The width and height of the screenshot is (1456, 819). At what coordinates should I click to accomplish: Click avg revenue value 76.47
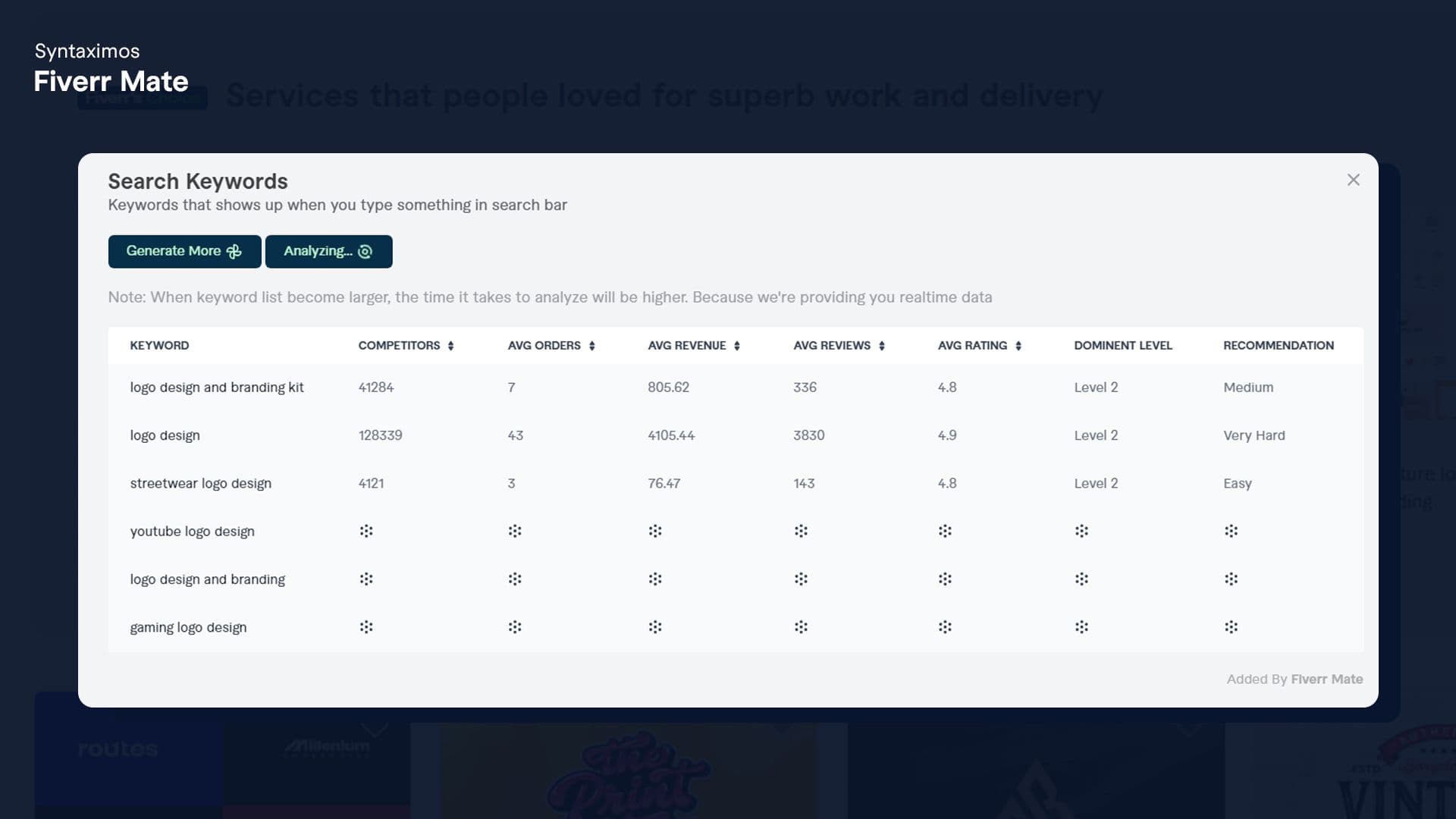664,483
